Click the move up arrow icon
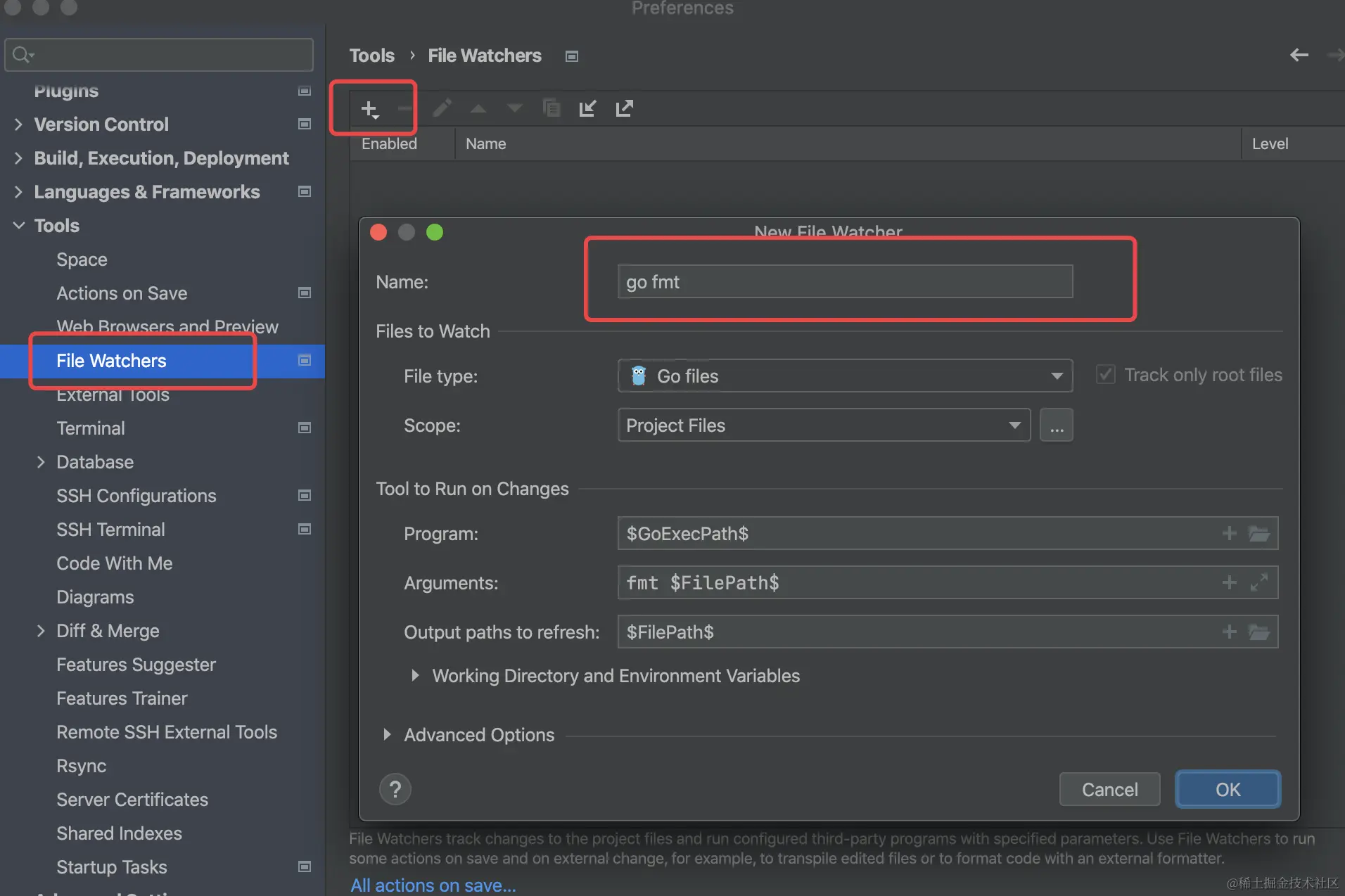 coord(478,108)
